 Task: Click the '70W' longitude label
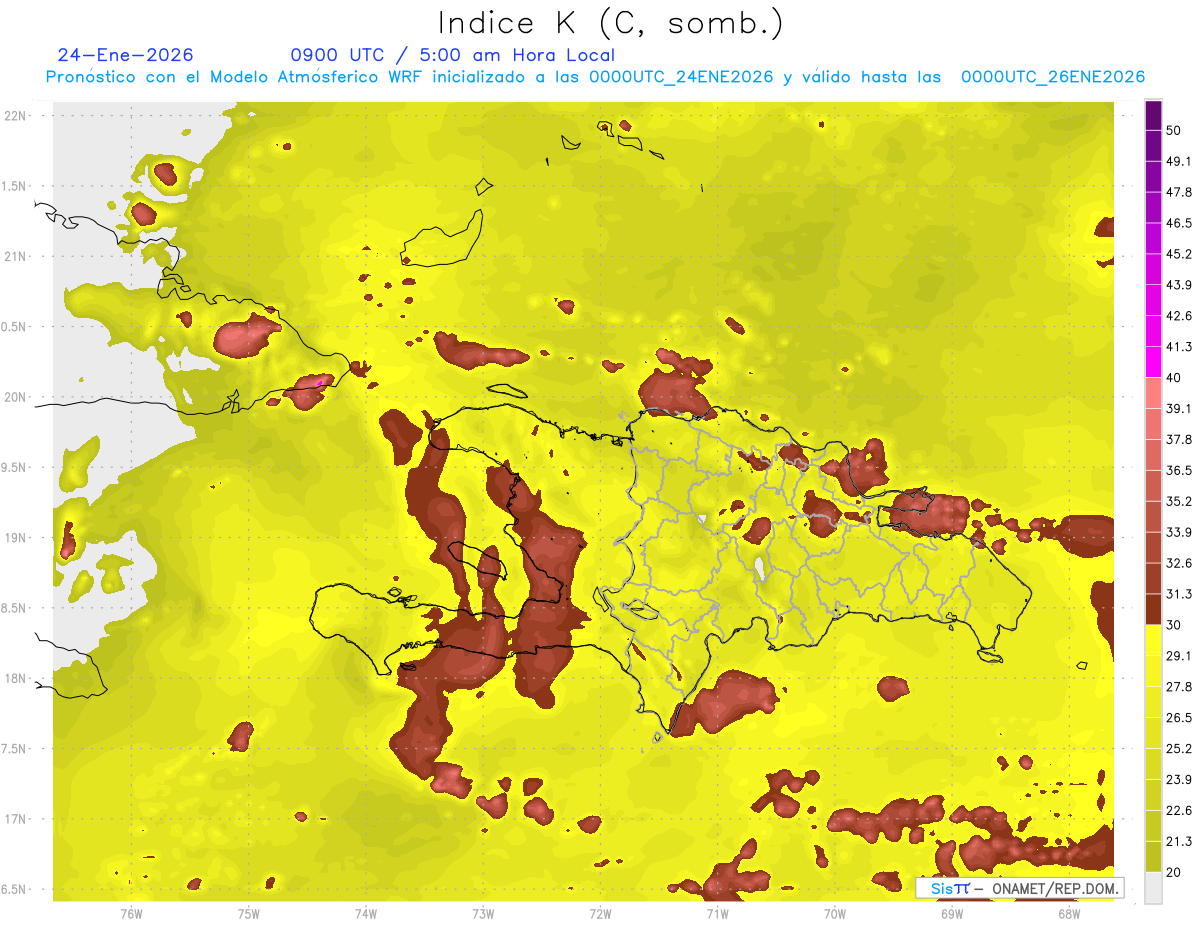(835, 913)
